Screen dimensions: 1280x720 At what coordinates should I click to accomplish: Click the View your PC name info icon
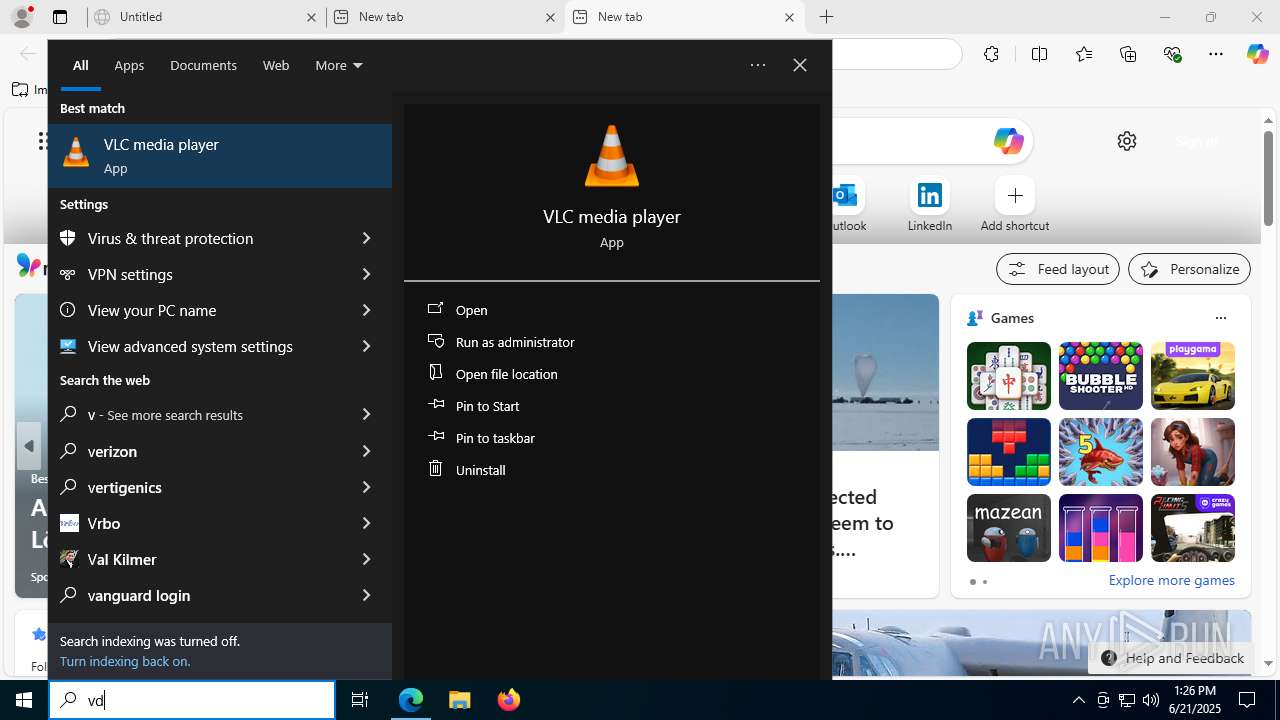click(x=68, y=310)
